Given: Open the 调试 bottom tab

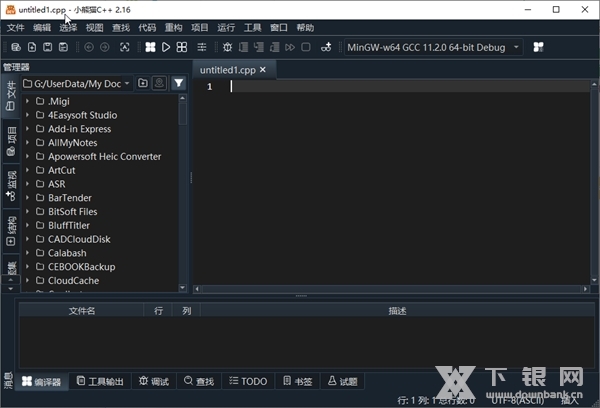Looking at the screenshot, I should point(154,381).
